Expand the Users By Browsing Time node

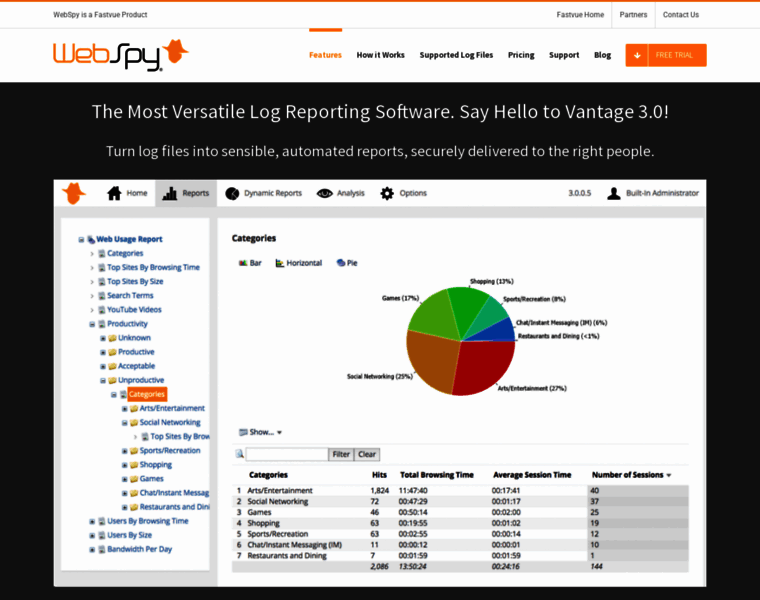(x=92, y=521)
